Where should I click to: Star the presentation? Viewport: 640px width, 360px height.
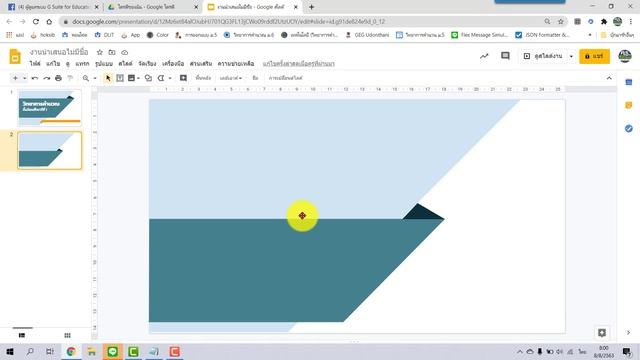100,52
